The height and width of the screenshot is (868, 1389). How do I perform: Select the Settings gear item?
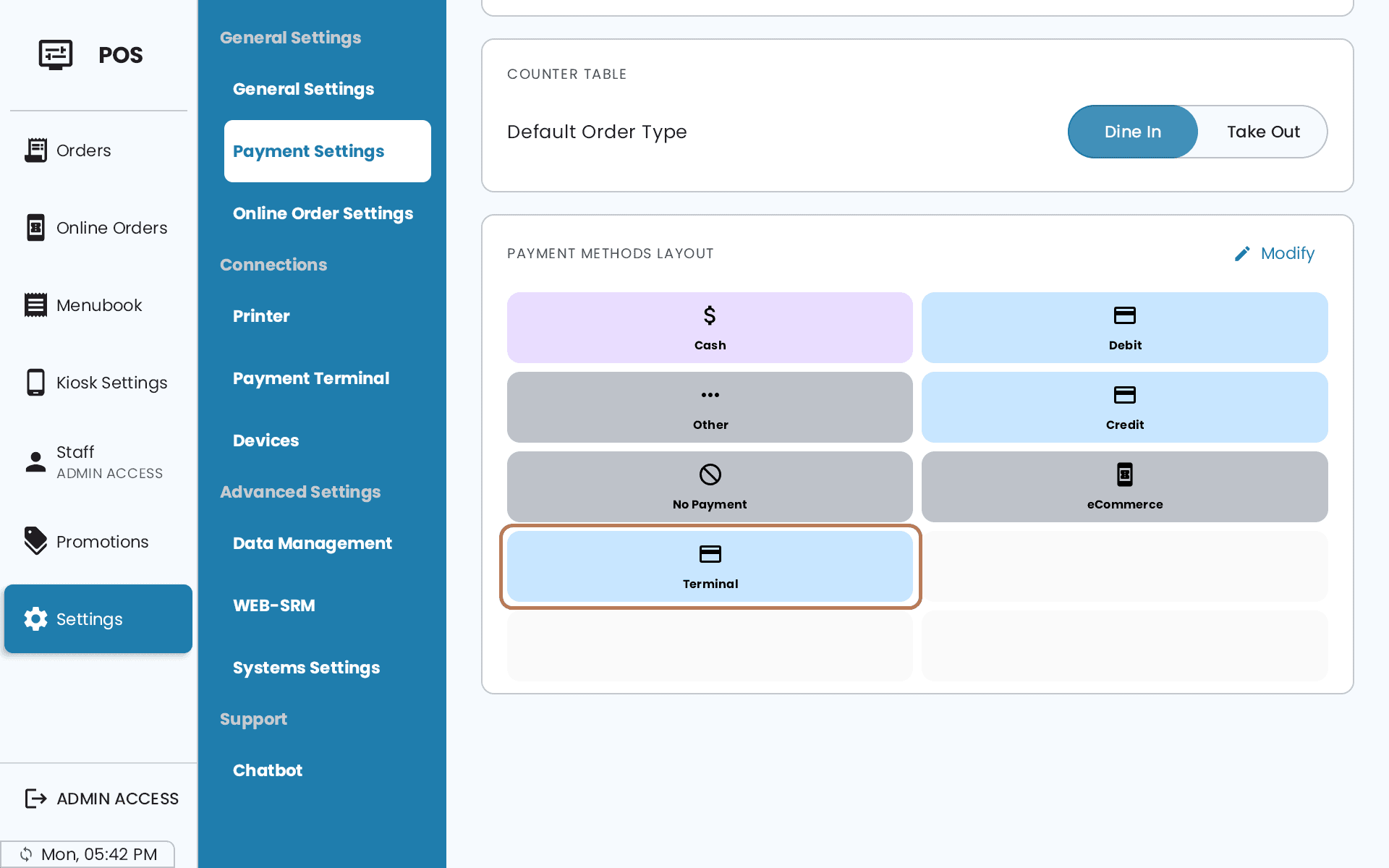(x=98, y=619)
